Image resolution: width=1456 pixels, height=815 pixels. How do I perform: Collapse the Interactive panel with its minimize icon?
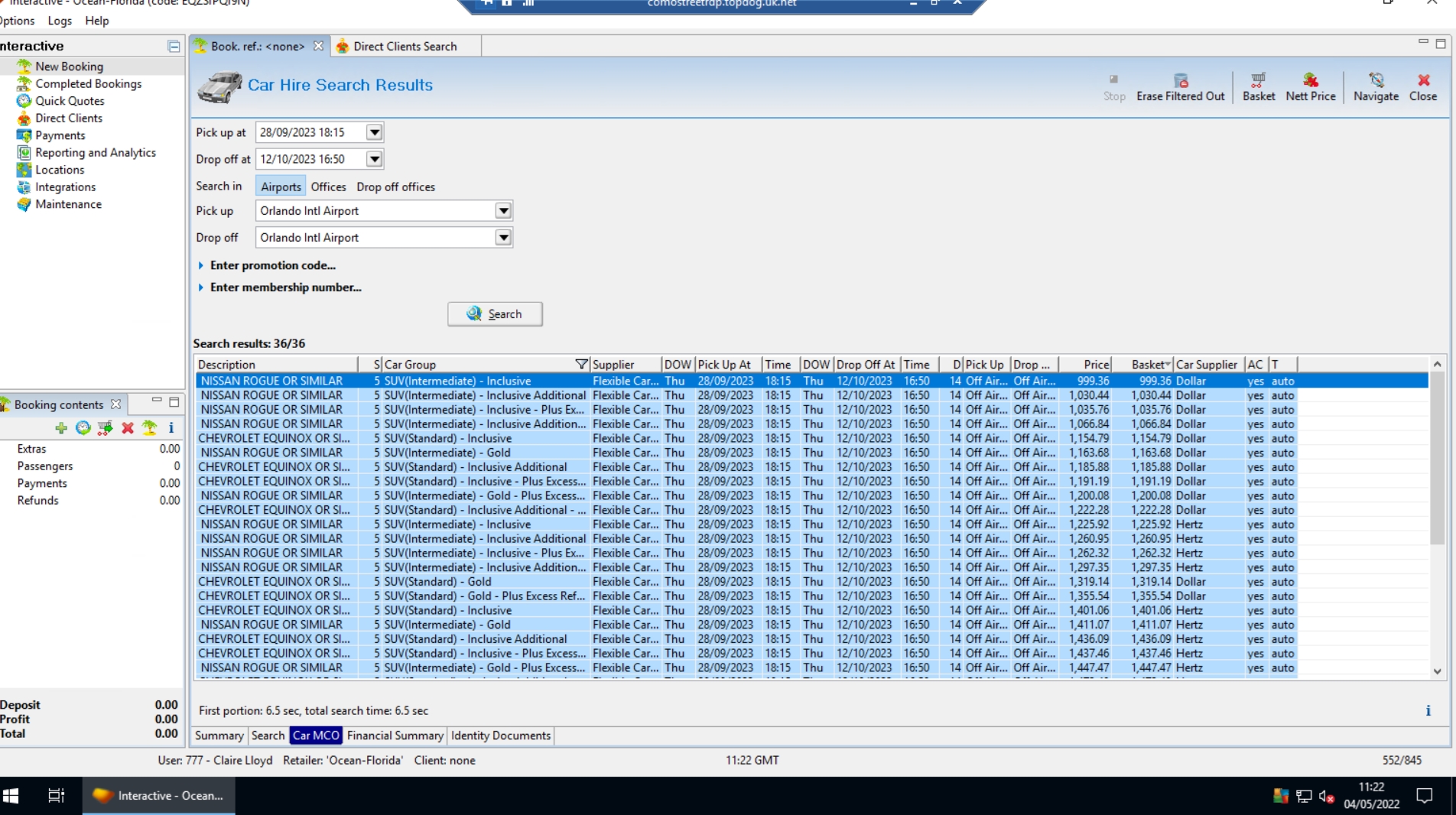click(x=174, y=47)
